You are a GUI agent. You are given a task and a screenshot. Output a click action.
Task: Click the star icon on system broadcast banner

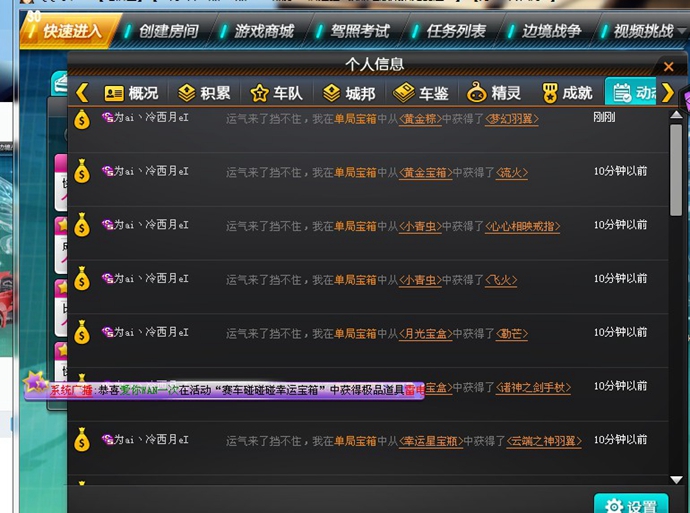pyautogui.click(x=34, y=381)
